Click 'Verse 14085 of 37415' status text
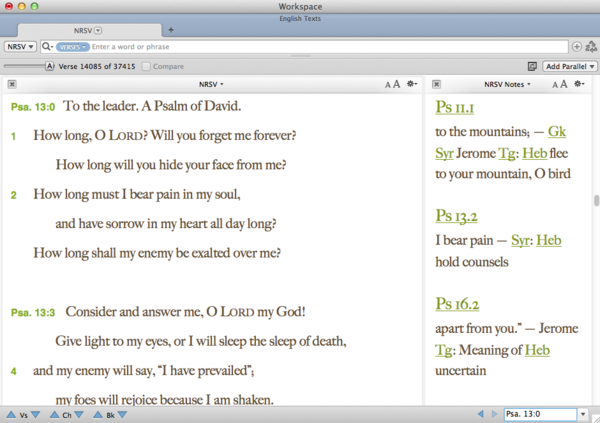 (97, 67)
